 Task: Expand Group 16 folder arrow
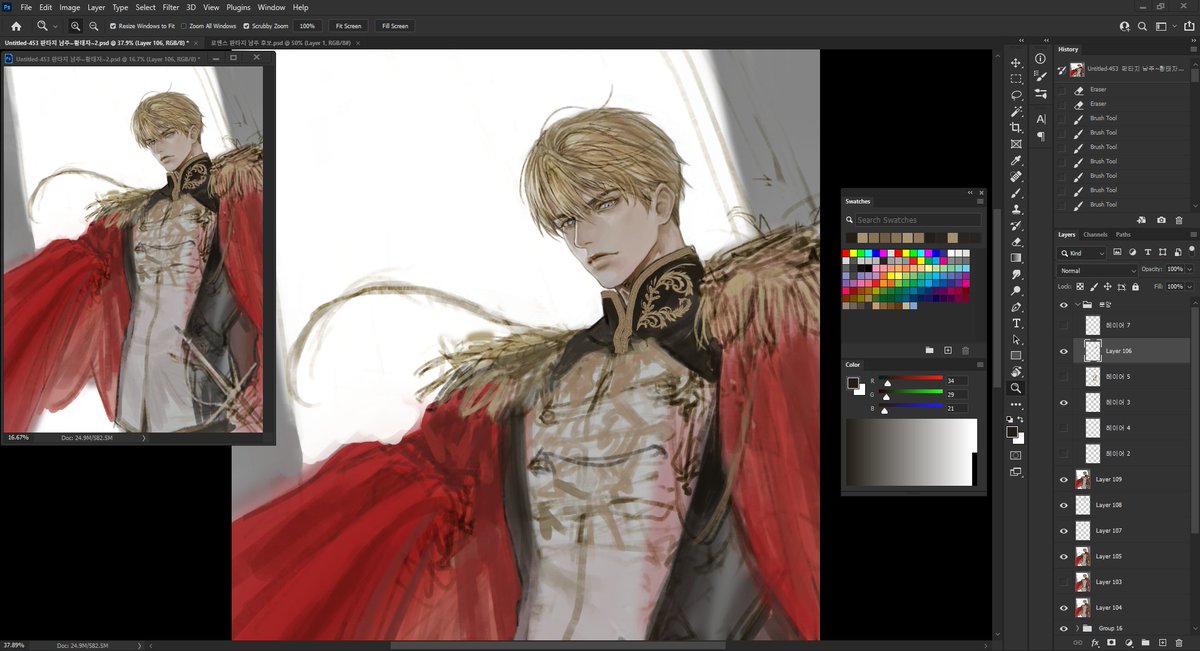(1078, 628)
